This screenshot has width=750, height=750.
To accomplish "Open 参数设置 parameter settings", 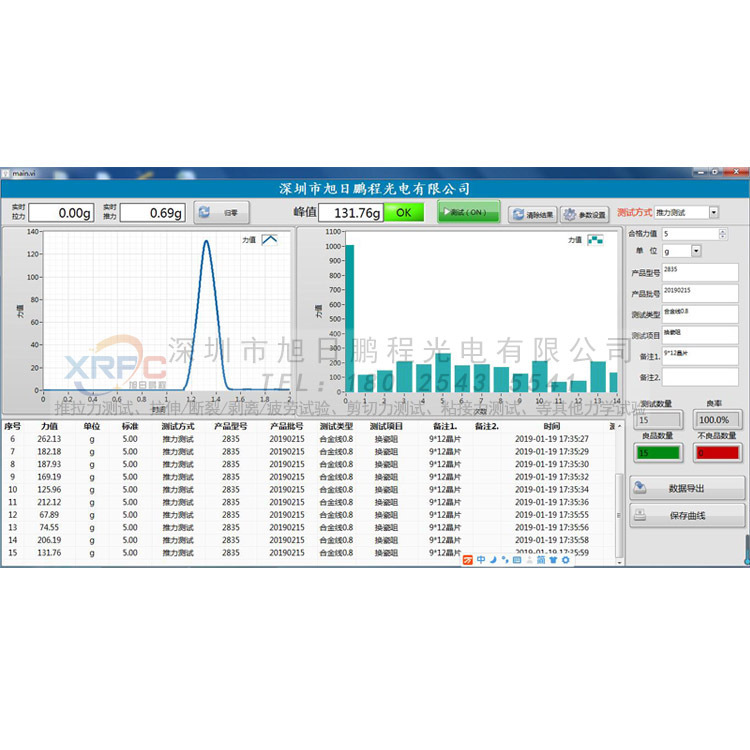I will [x=585, y=215].
